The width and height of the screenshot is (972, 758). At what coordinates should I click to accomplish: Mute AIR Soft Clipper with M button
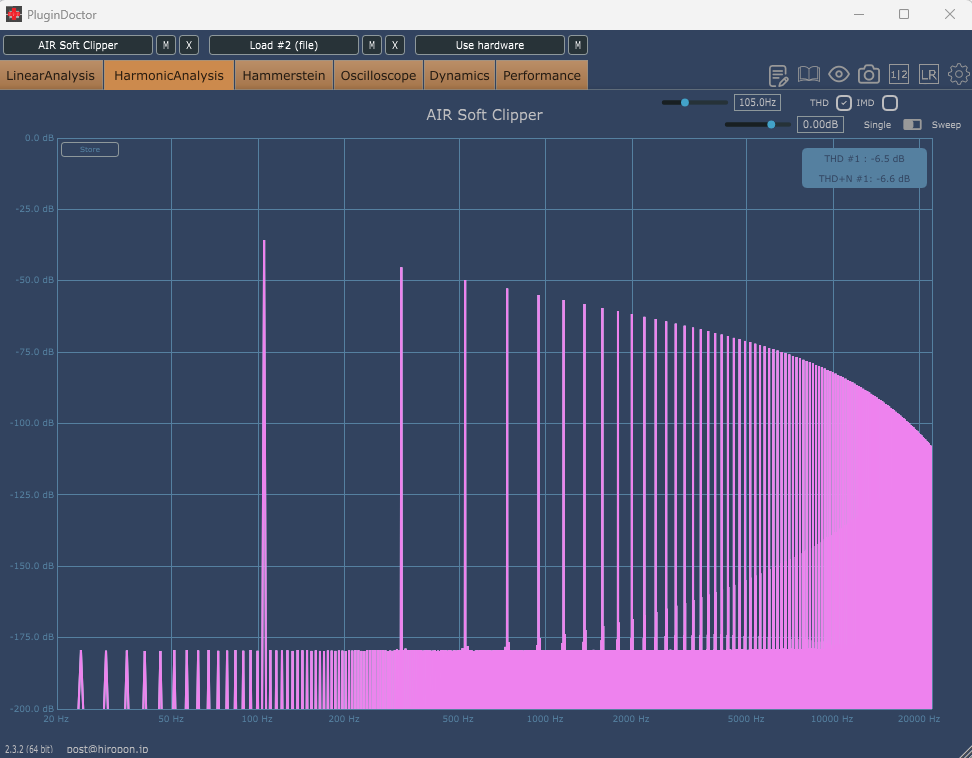click(x=166, y=45)
